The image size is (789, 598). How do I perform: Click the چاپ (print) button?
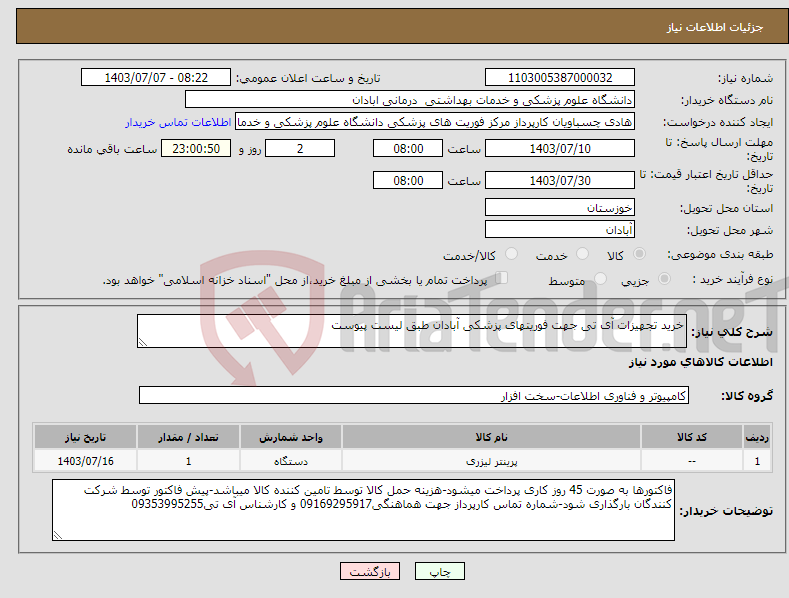(439, 572)
